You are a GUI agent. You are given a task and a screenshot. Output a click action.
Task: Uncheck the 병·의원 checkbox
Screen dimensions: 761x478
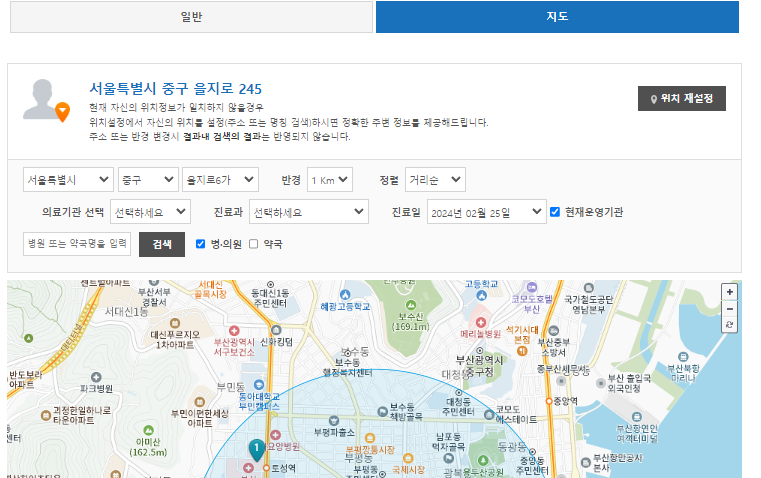tap(200, 244)
